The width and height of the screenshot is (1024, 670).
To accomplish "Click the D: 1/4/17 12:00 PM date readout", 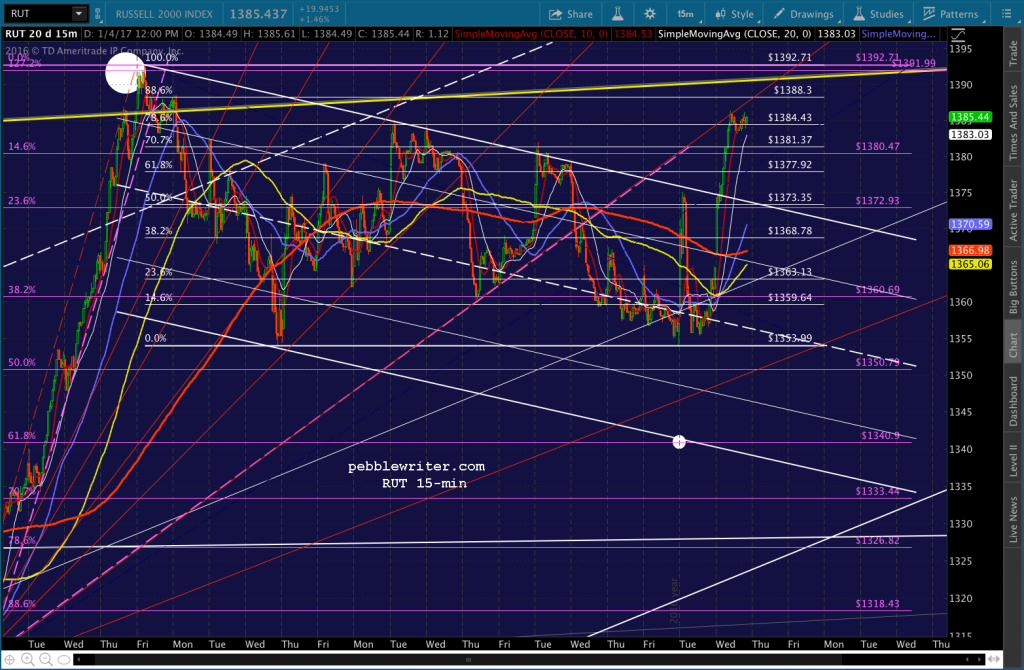I will 132,33.
